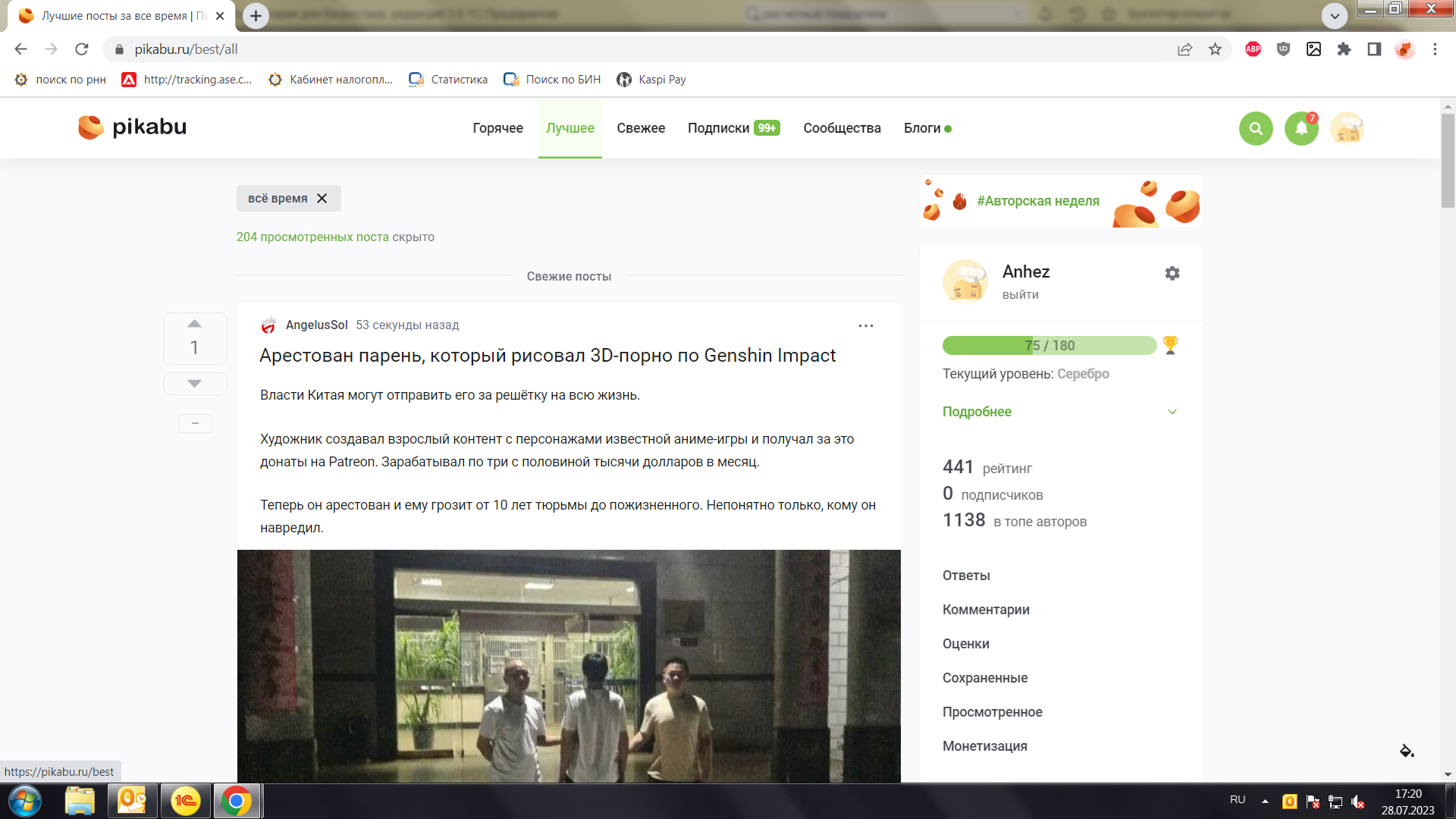The width and height of the screenshot is (1456, 819).
Task: Toggle the browser side panel icon
Action: point(1373,49)
